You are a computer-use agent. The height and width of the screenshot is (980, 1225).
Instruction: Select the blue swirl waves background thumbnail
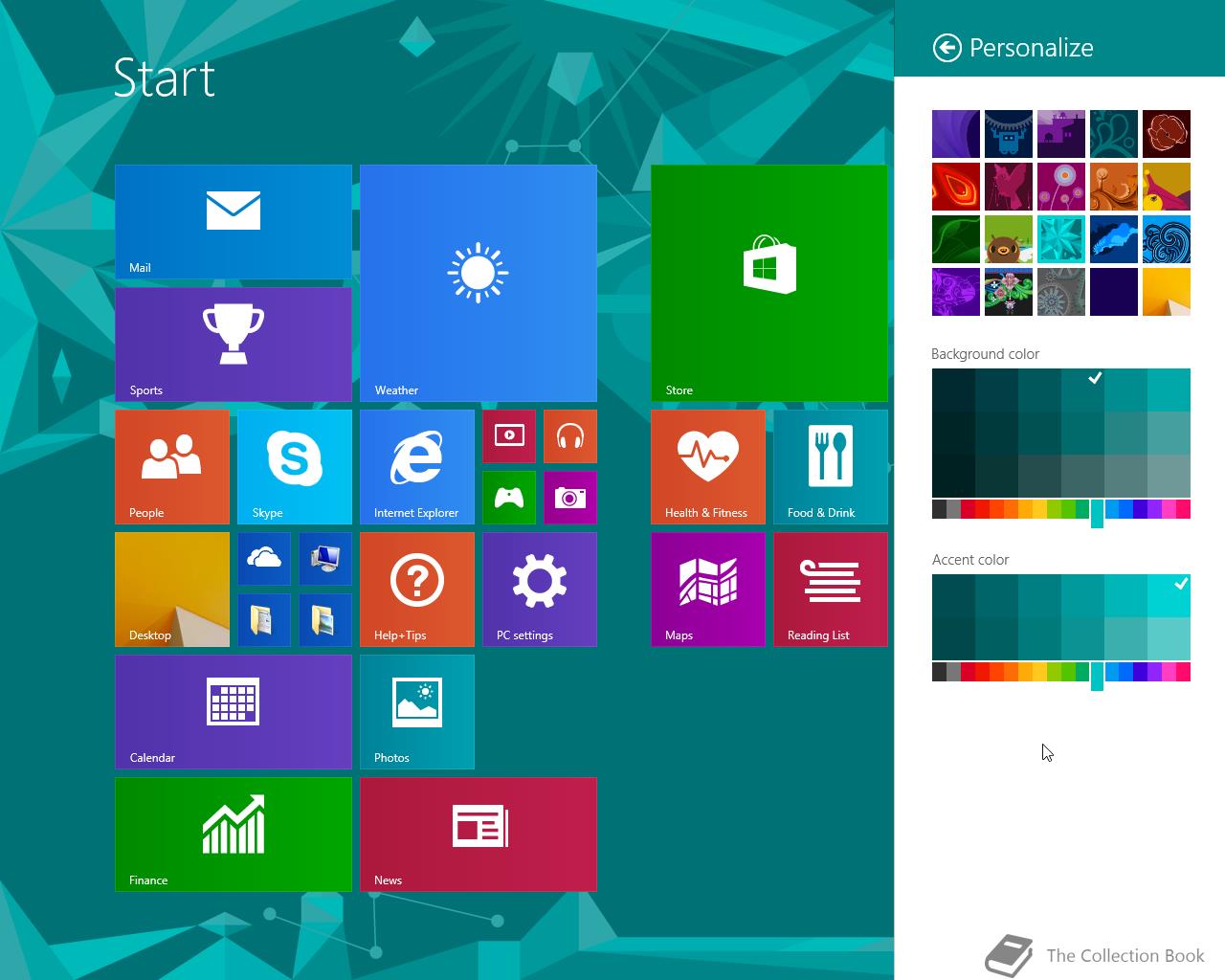tap(1167, 239)
